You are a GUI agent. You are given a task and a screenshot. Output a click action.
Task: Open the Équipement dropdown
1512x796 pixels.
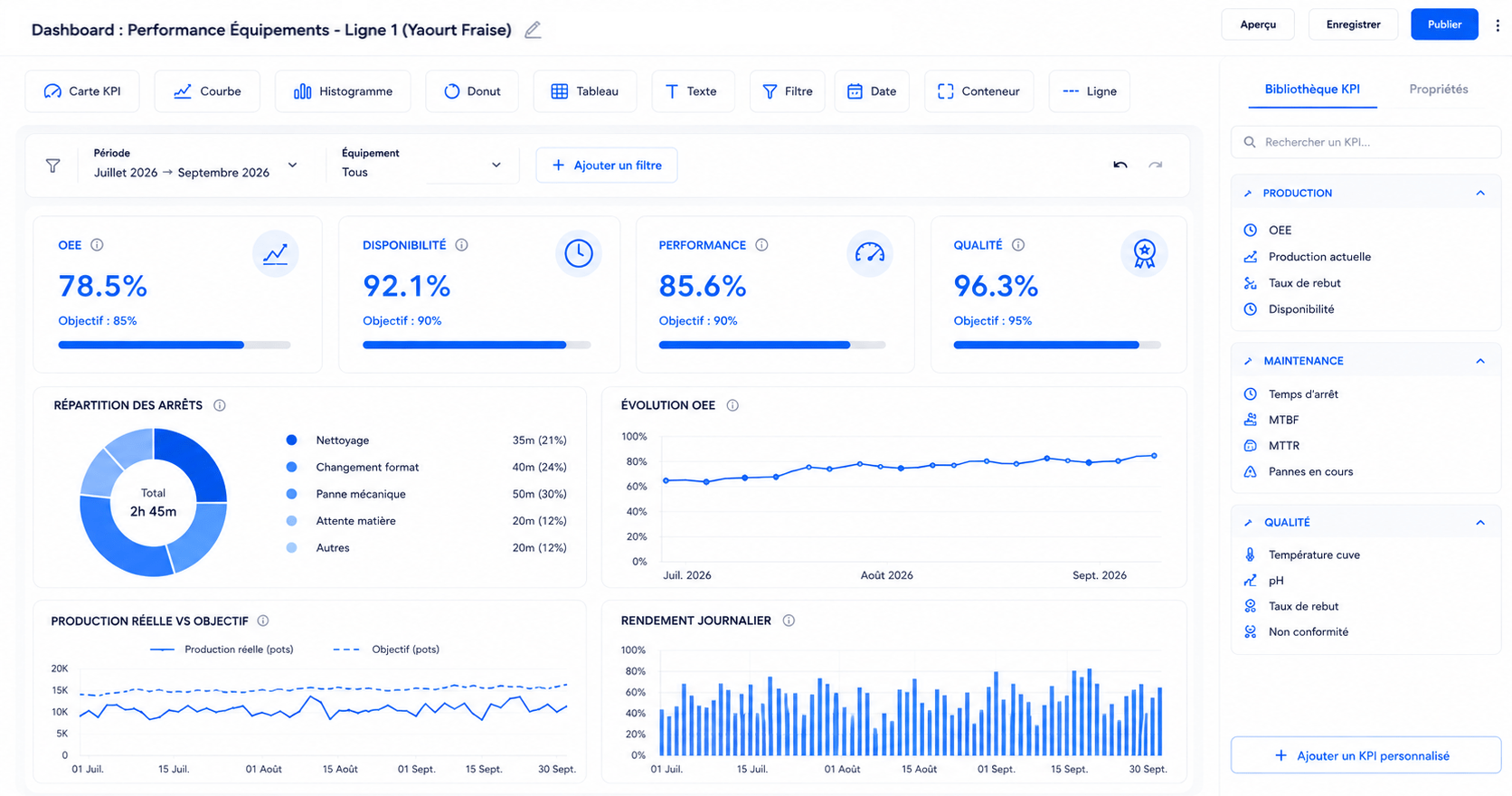(421, 165)
